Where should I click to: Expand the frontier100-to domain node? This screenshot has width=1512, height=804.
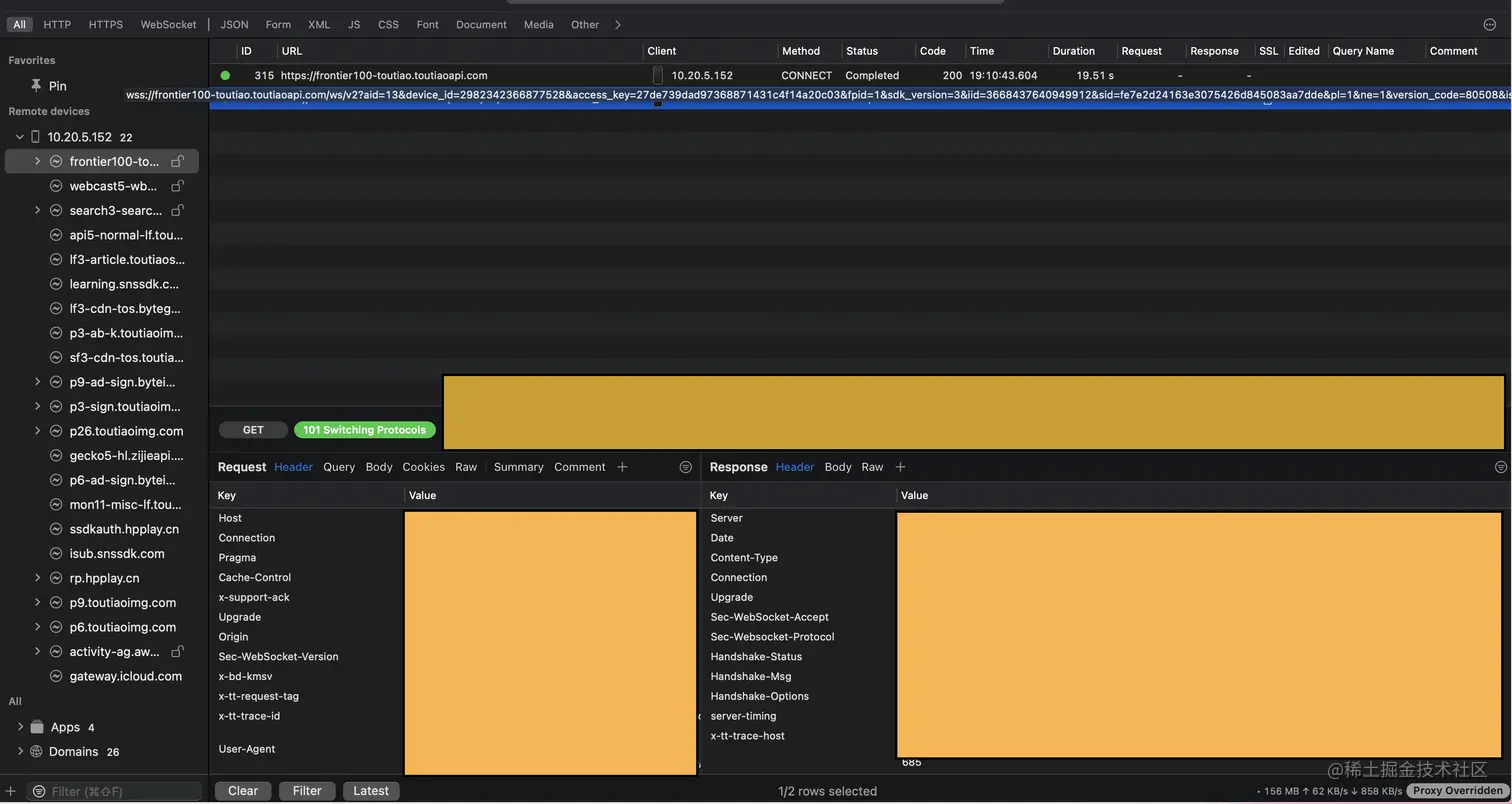37,161
